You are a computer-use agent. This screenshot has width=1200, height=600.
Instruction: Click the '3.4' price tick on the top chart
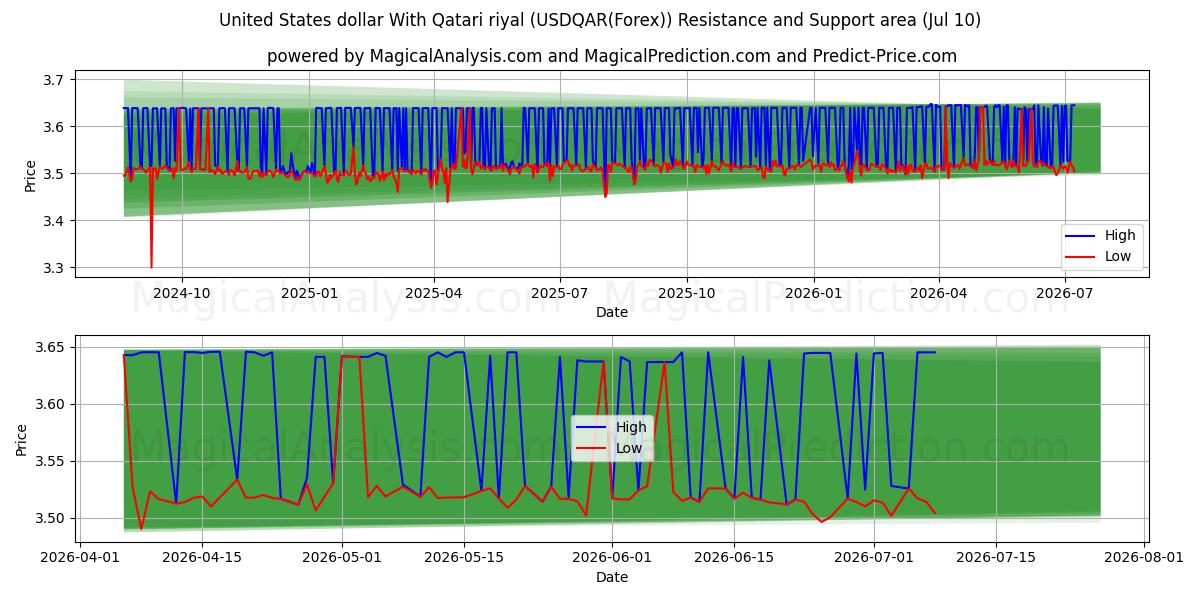click(56, 221)
